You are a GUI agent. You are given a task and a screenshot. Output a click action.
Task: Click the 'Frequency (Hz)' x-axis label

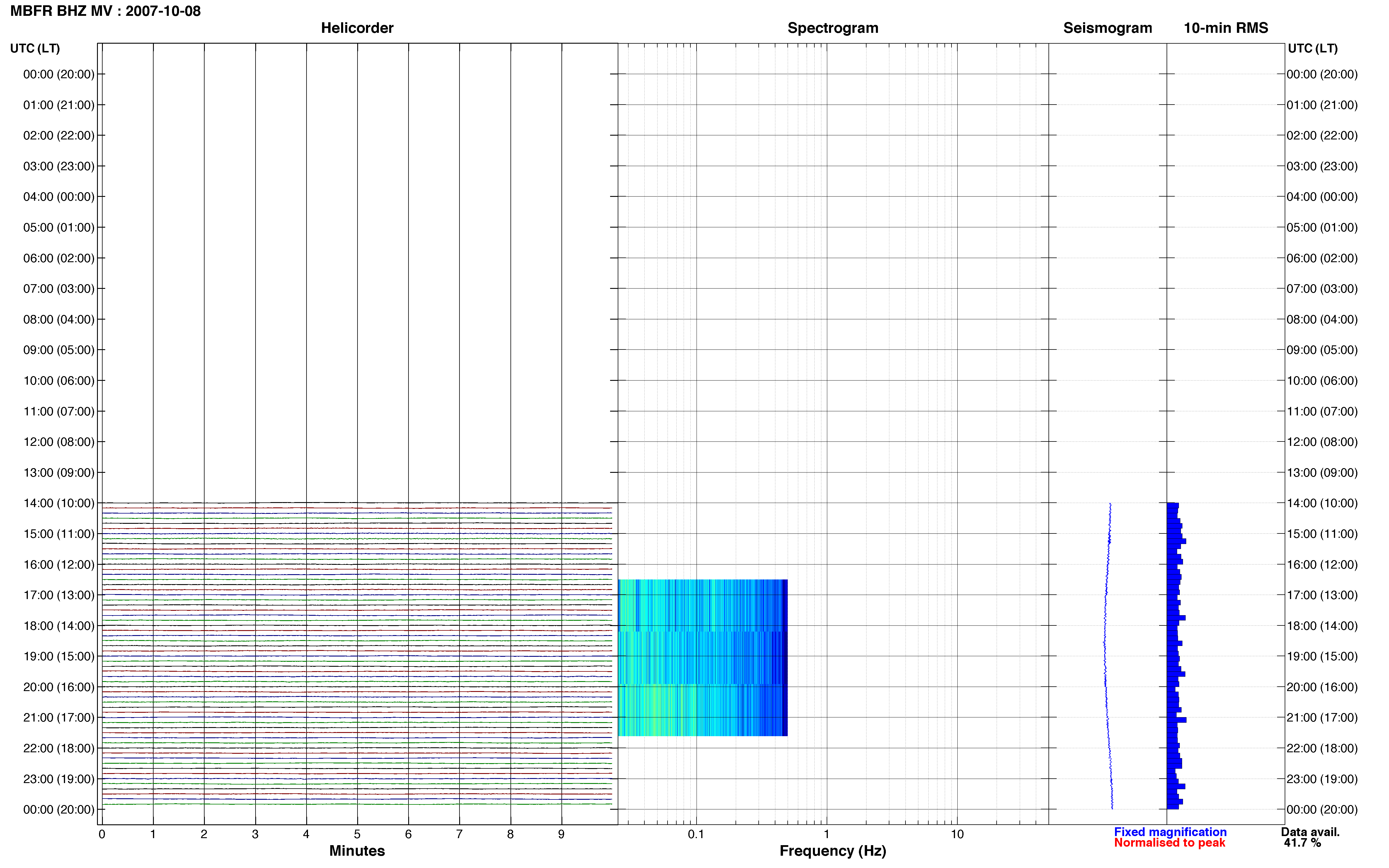(x=833, y=851)
